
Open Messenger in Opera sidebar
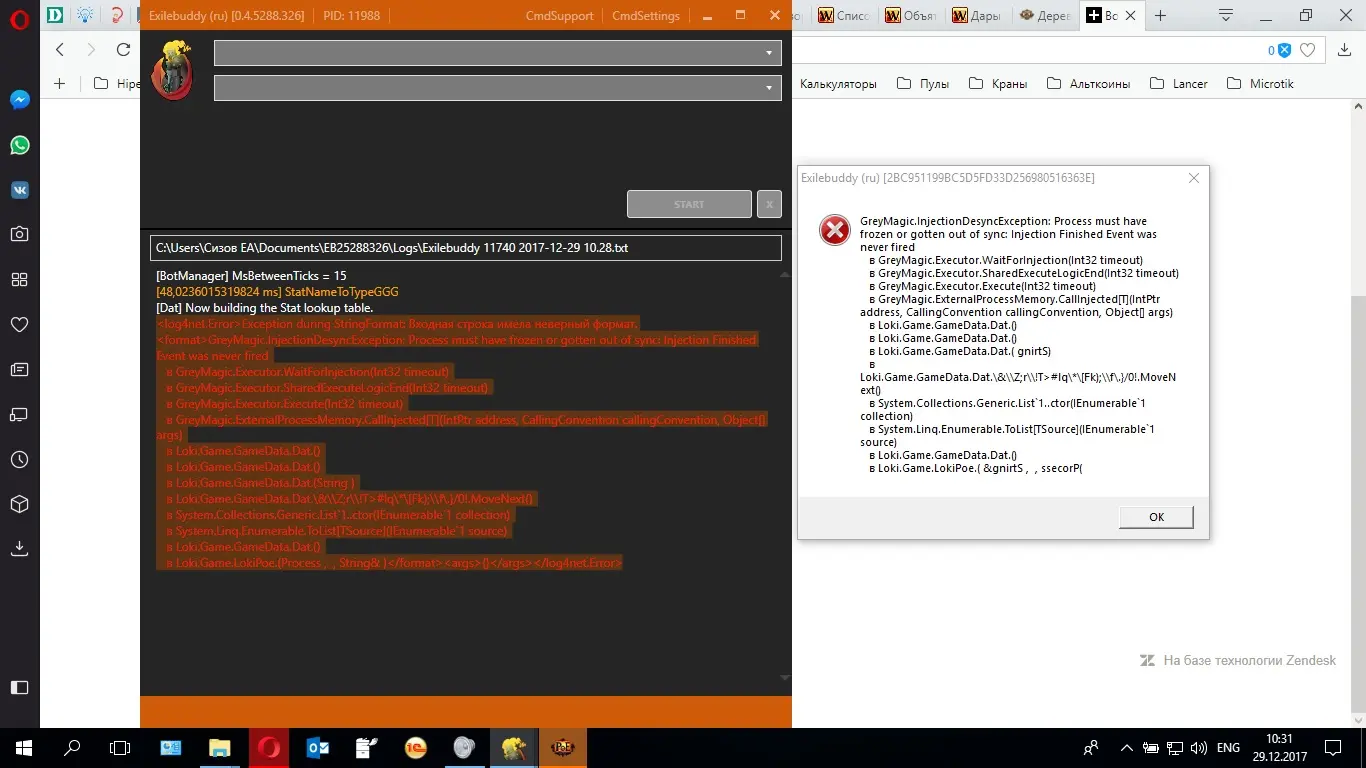pos(19,100)
